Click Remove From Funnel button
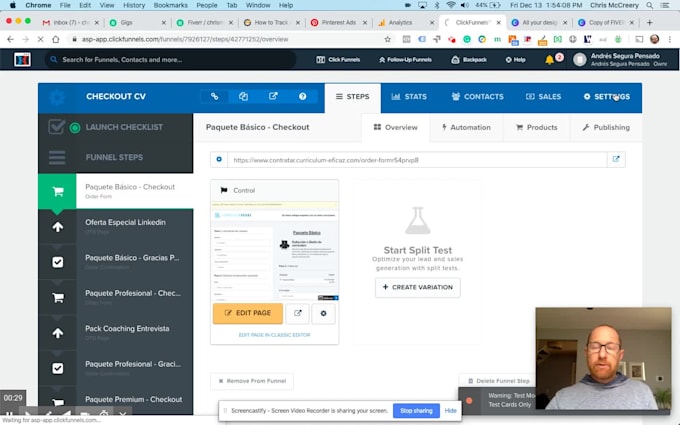The image size is (680, 425). point(252,381)
